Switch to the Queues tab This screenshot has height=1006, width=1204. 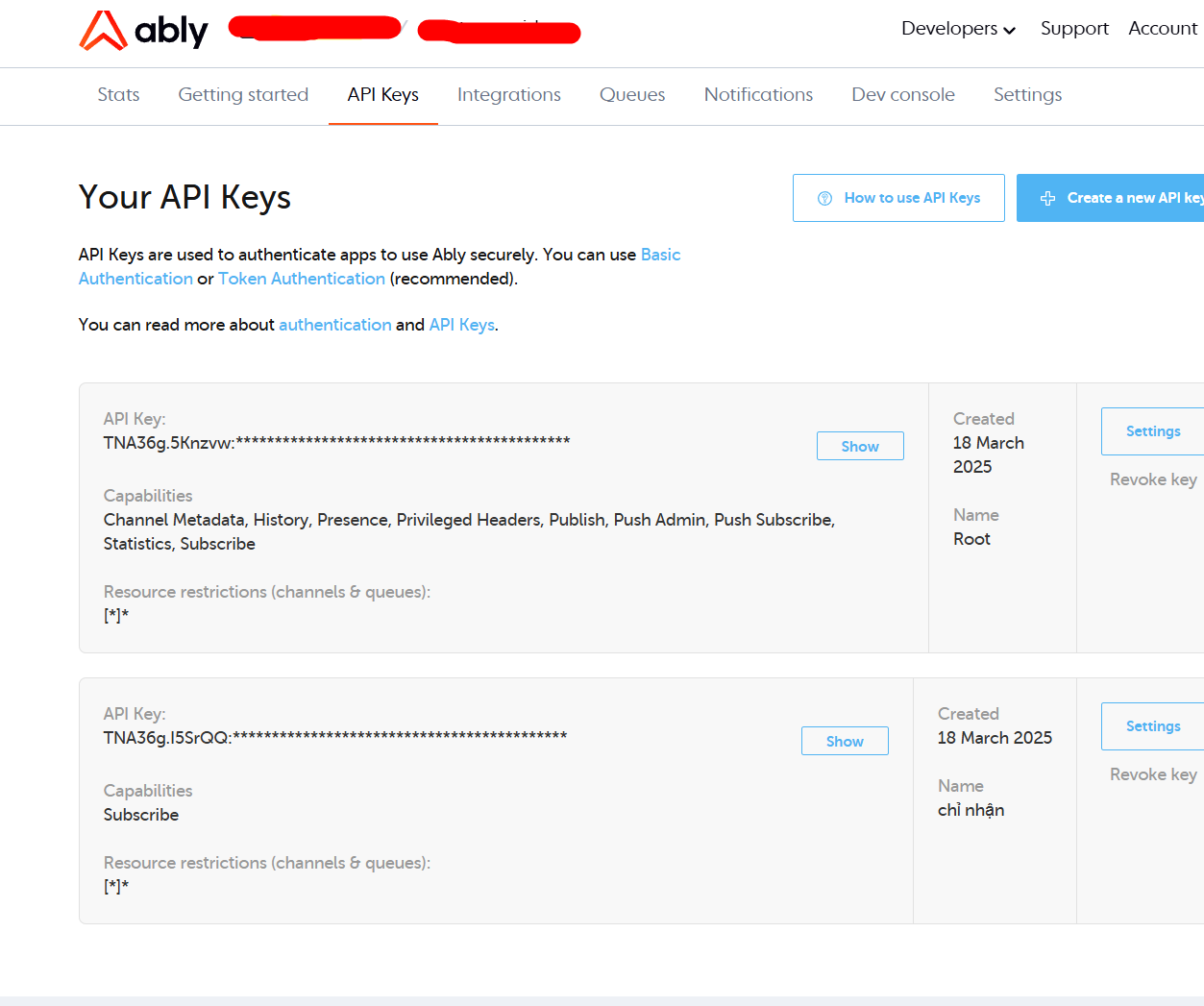(632, 94)
